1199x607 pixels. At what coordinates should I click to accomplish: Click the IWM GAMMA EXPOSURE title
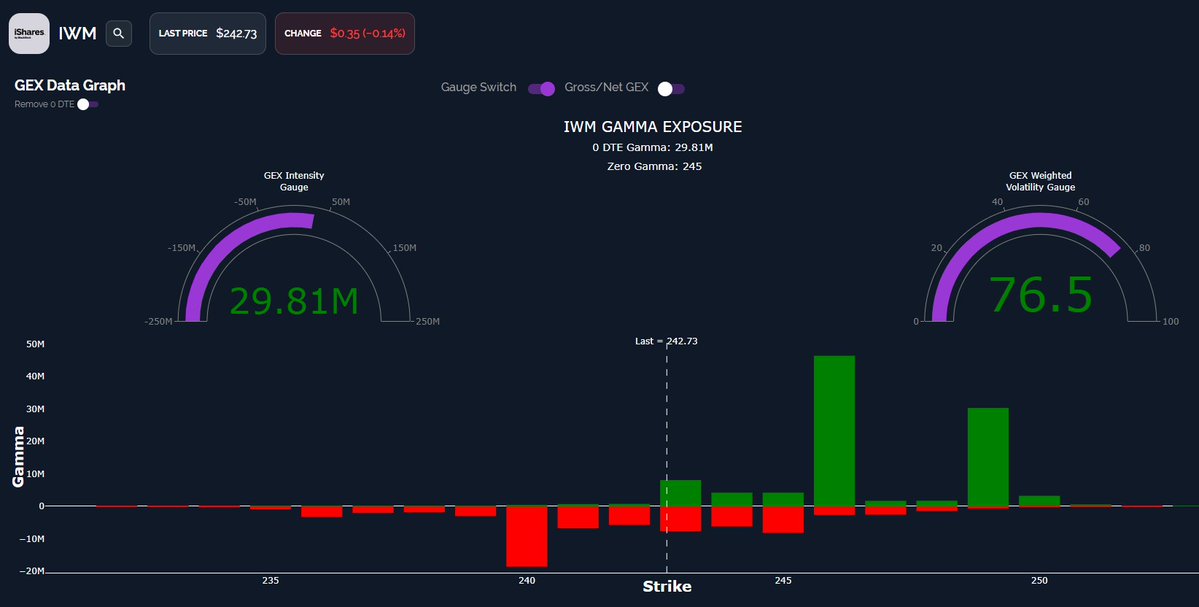tap(652, 127)
